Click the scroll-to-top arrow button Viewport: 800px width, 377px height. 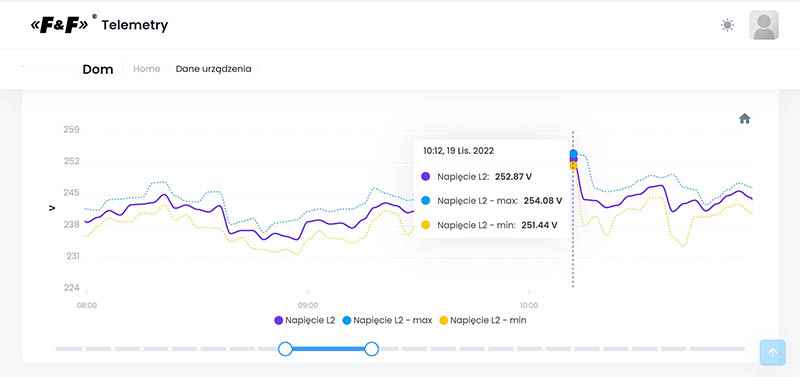click(x=772, y=353)
